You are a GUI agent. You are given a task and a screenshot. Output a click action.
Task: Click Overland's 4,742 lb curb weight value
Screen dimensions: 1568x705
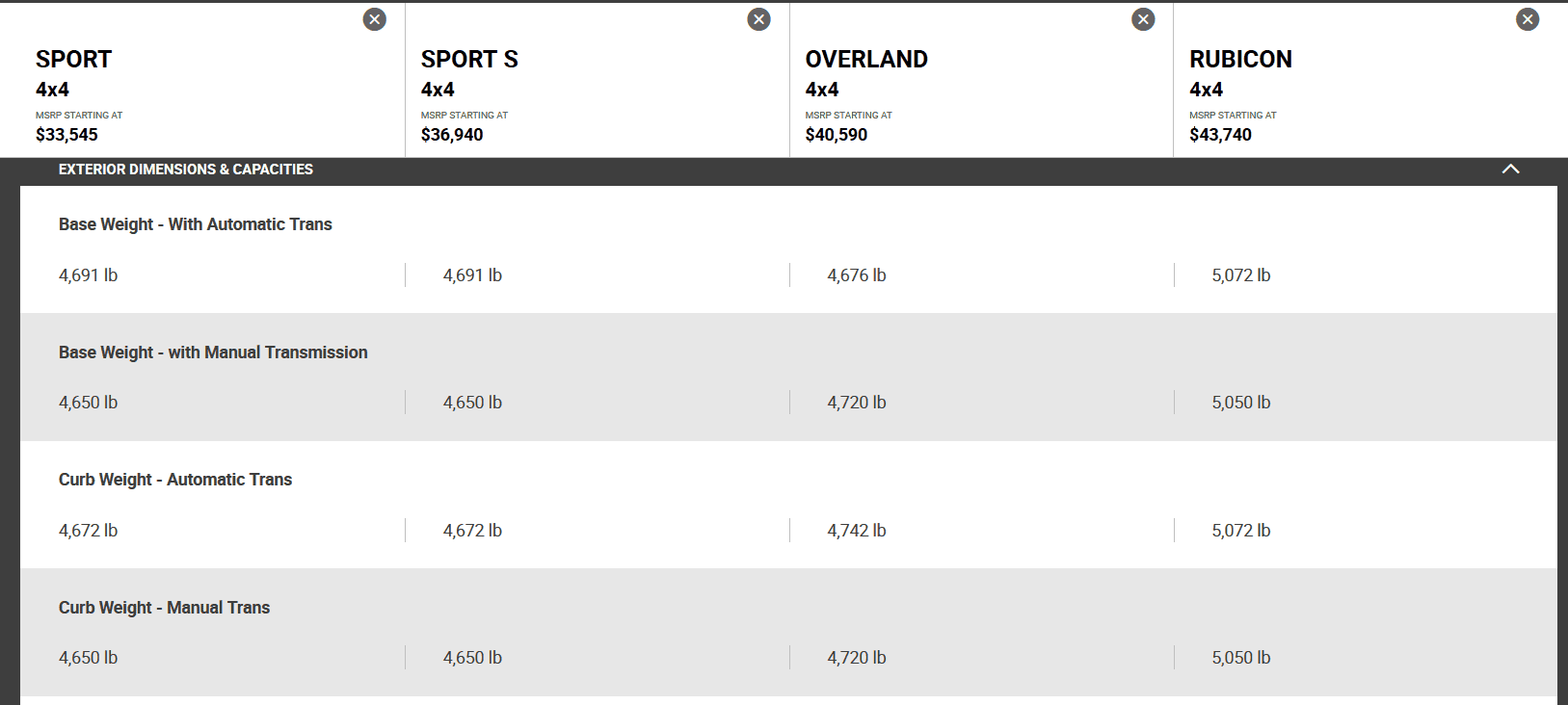(857, 531)
